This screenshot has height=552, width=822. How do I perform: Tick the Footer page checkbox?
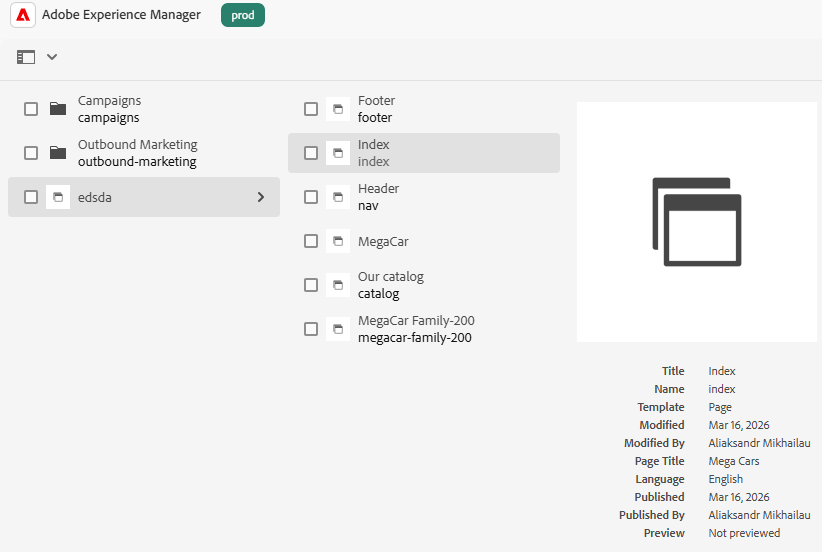311,109
